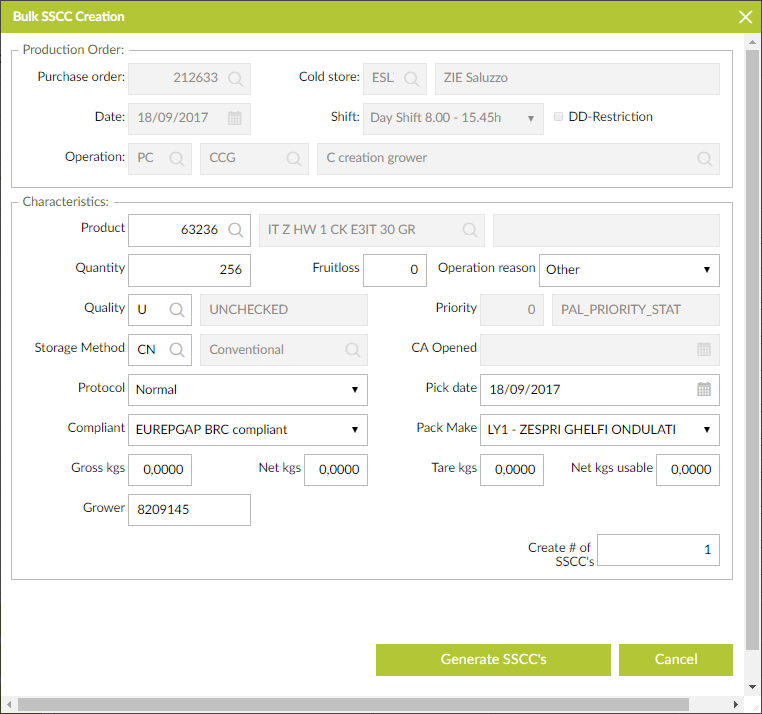Click the C creation grower search icon
The image size is (762, 714).
[x=705, y=158]
